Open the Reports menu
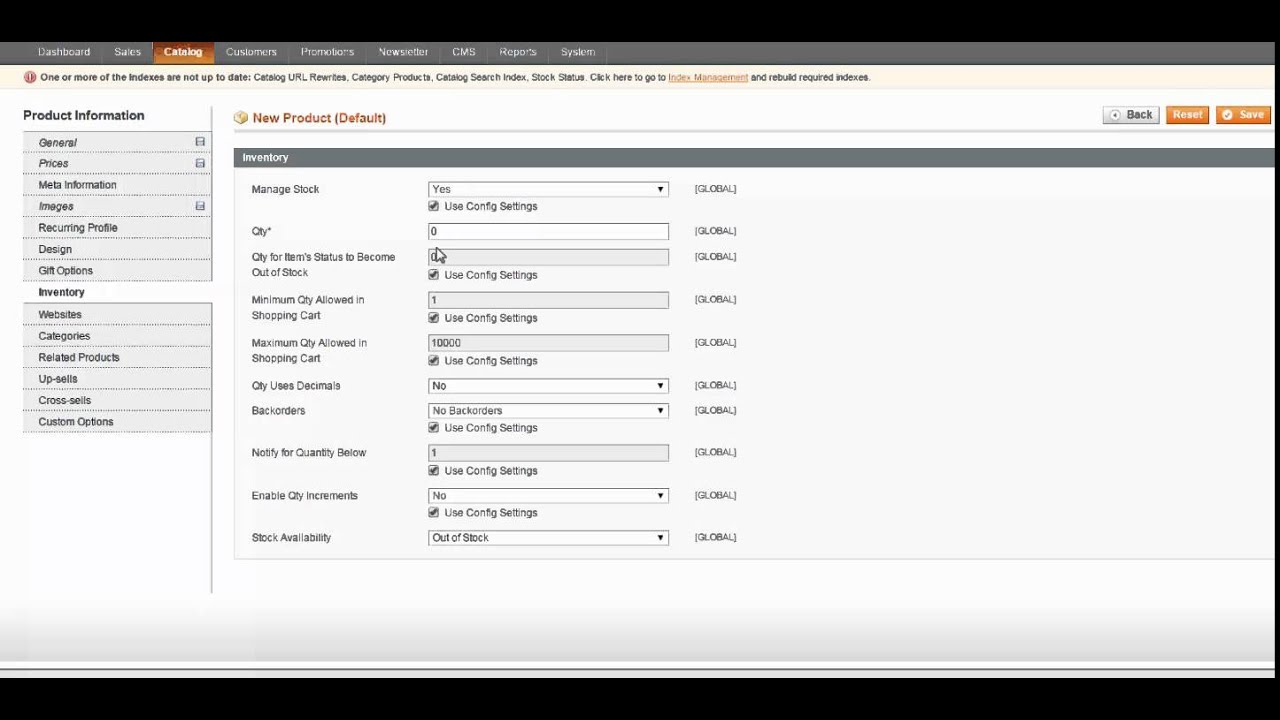 pos(518,52)
